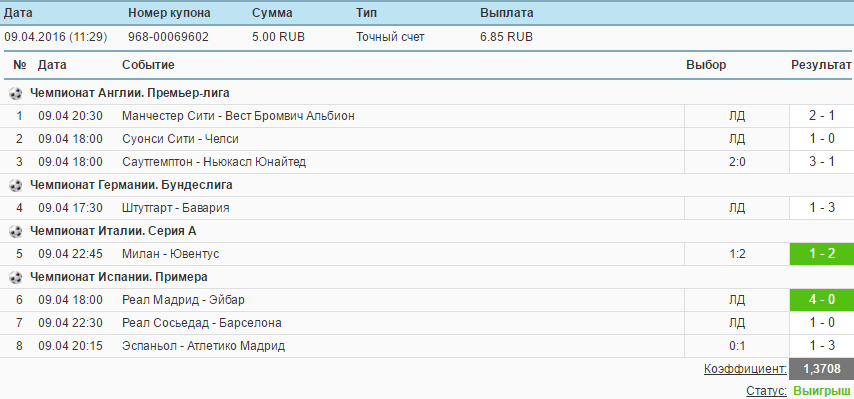Viewport: 854px width, 399px height.
Task: Click soccer ball icon beside Чемпионат Испании
Action: pos(15,278)
